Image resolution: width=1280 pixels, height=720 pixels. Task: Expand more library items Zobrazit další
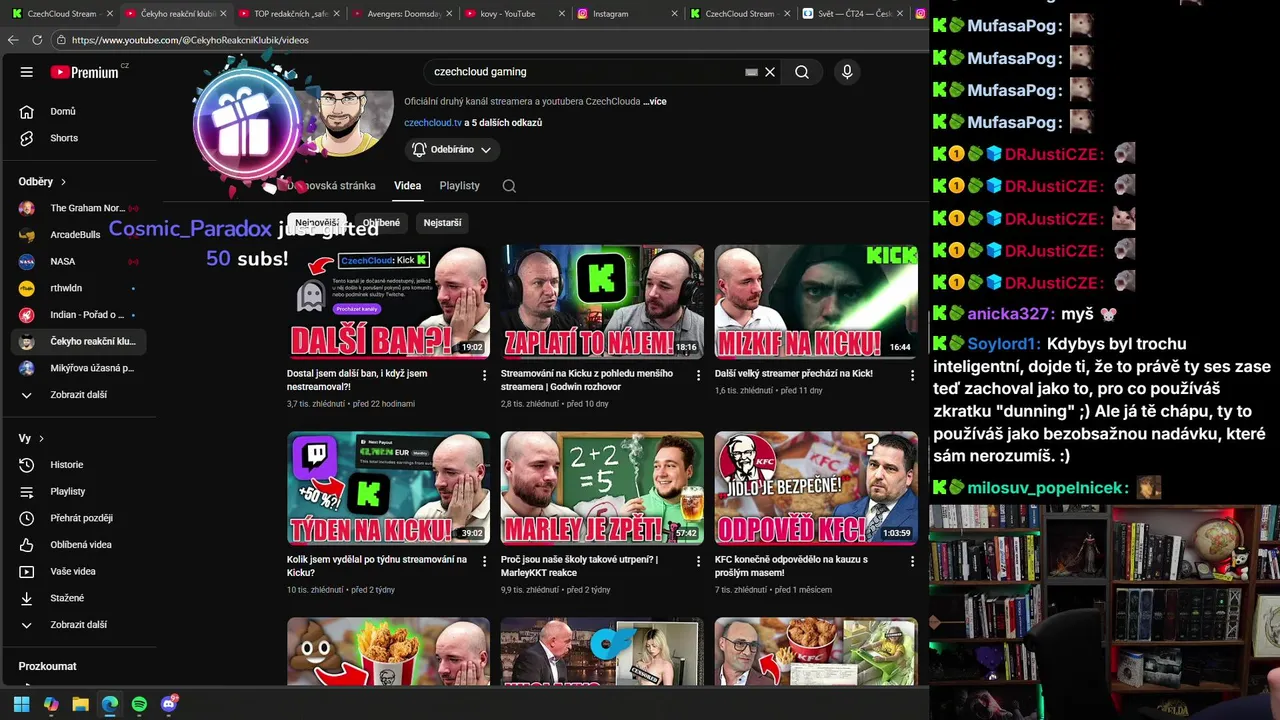click(x=77, y=625)
